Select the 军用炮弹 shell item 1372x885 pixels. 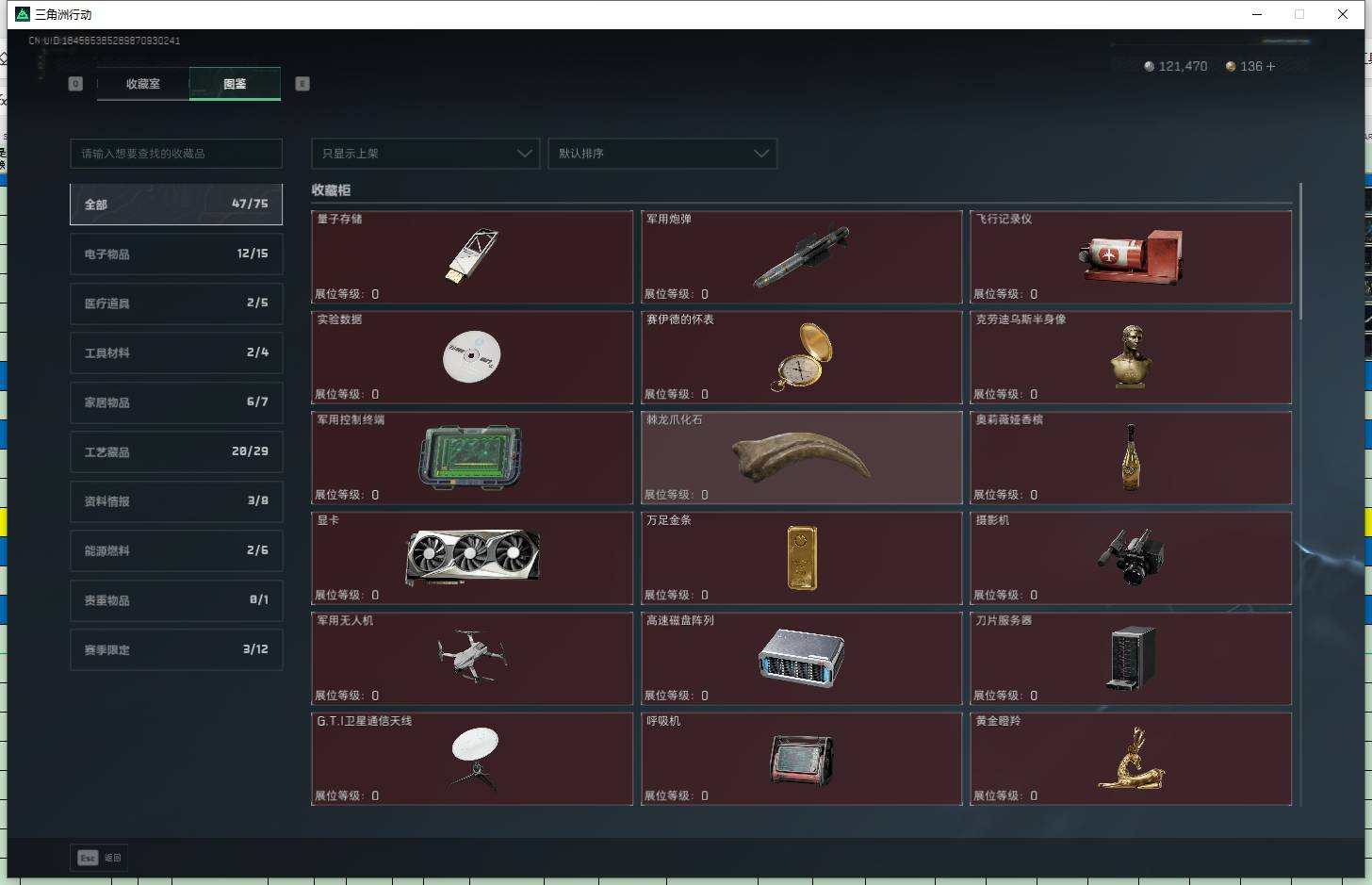801,256
